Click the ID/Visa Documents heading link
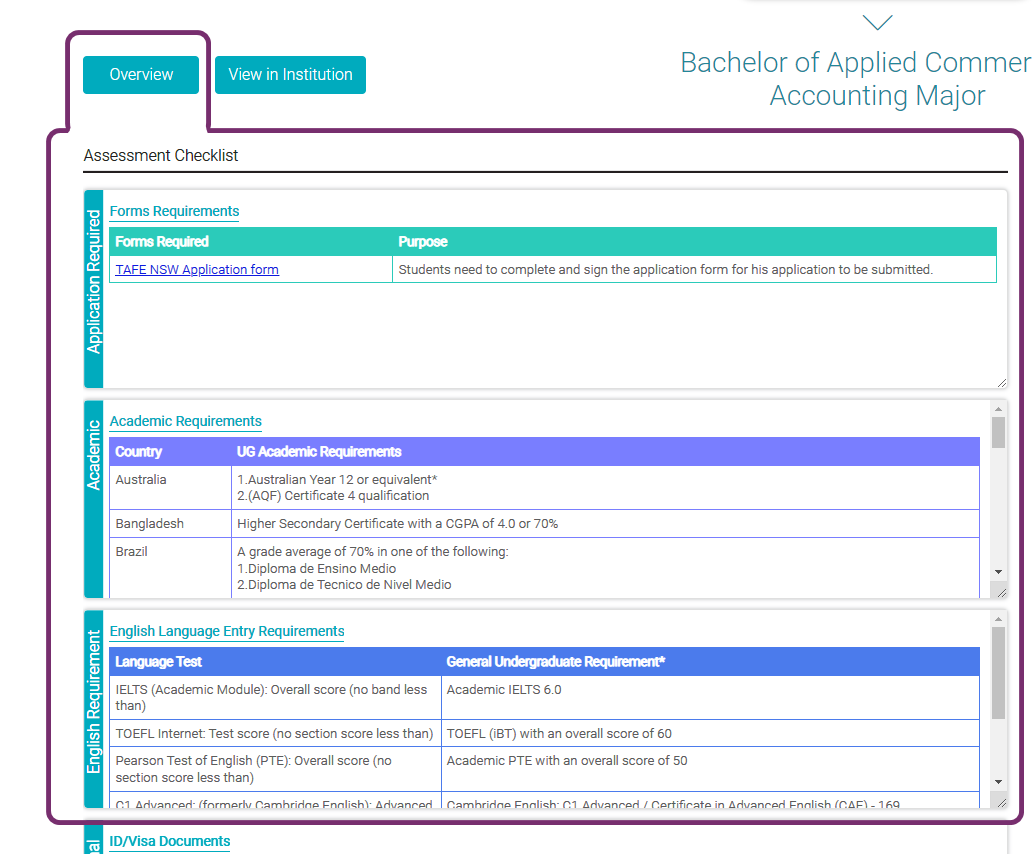Viewport: 1032px width, 854px height. pos(169,841)
